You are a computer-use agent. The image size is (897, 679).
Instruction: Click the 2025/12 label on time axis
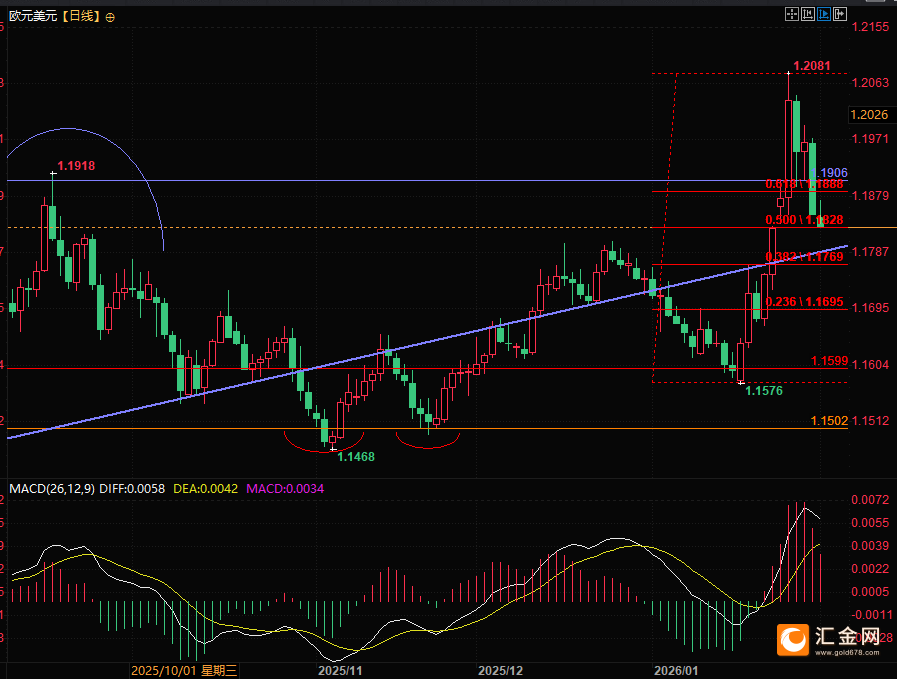tap(501, 670)
